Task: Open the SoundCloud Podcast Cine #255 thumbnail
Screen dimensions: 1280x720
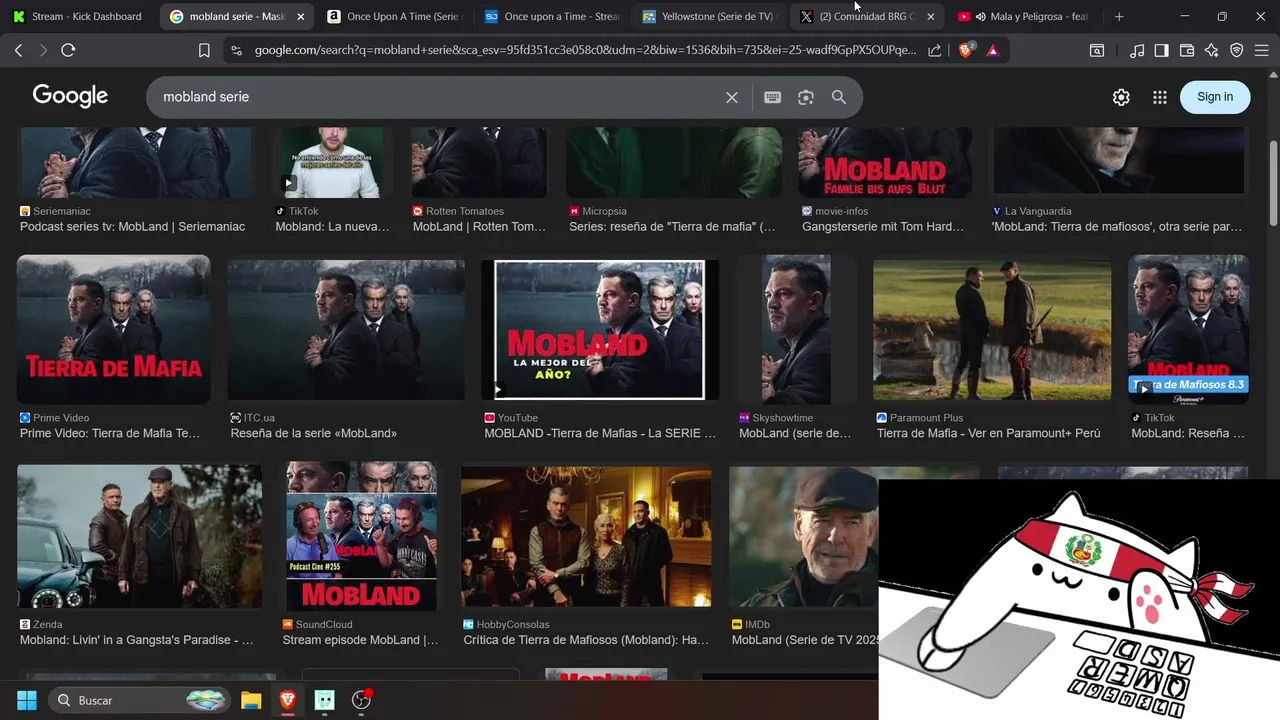Action: [361, 535]
